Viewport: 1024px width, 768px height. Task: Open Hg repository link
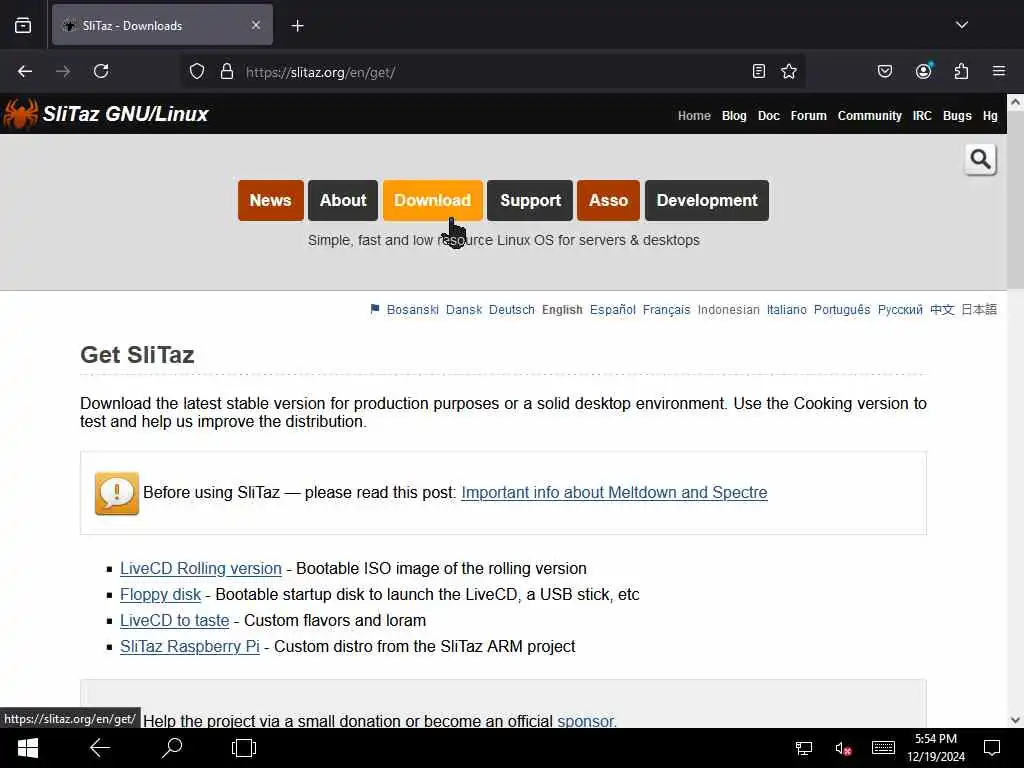point(990,116)
